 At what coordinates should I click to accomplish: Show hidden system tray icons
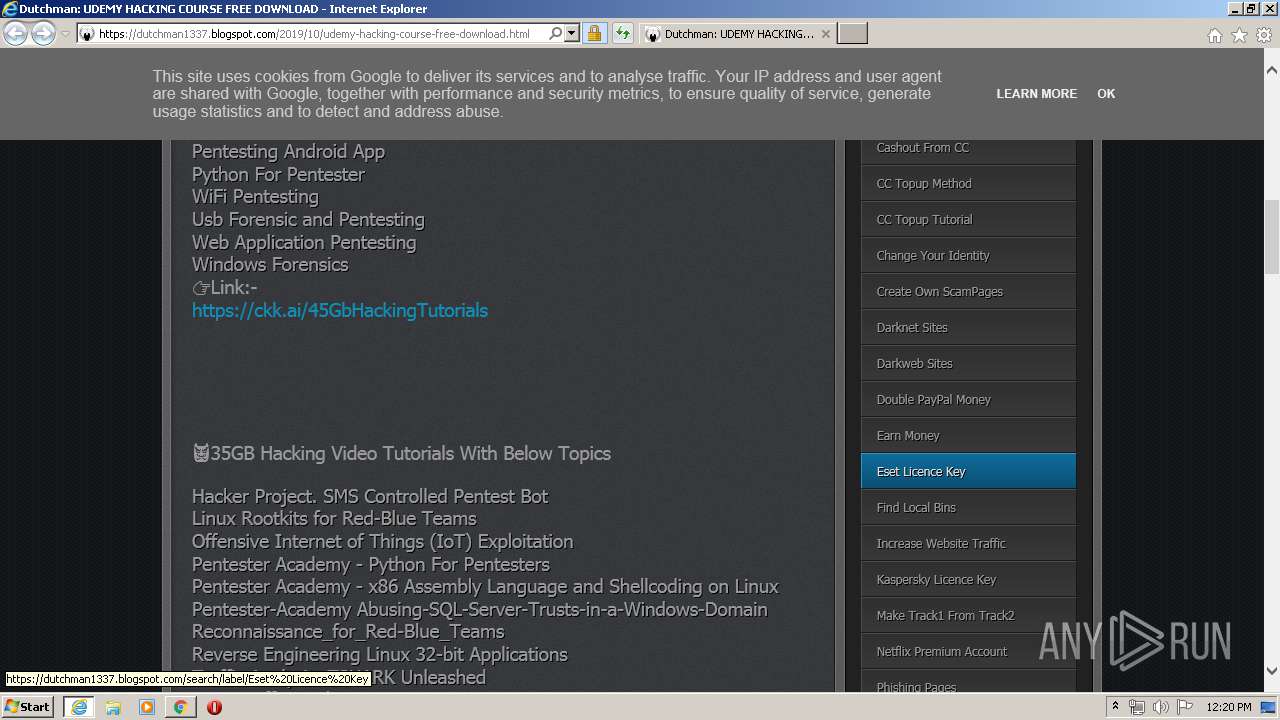[x=1116, y=707]
